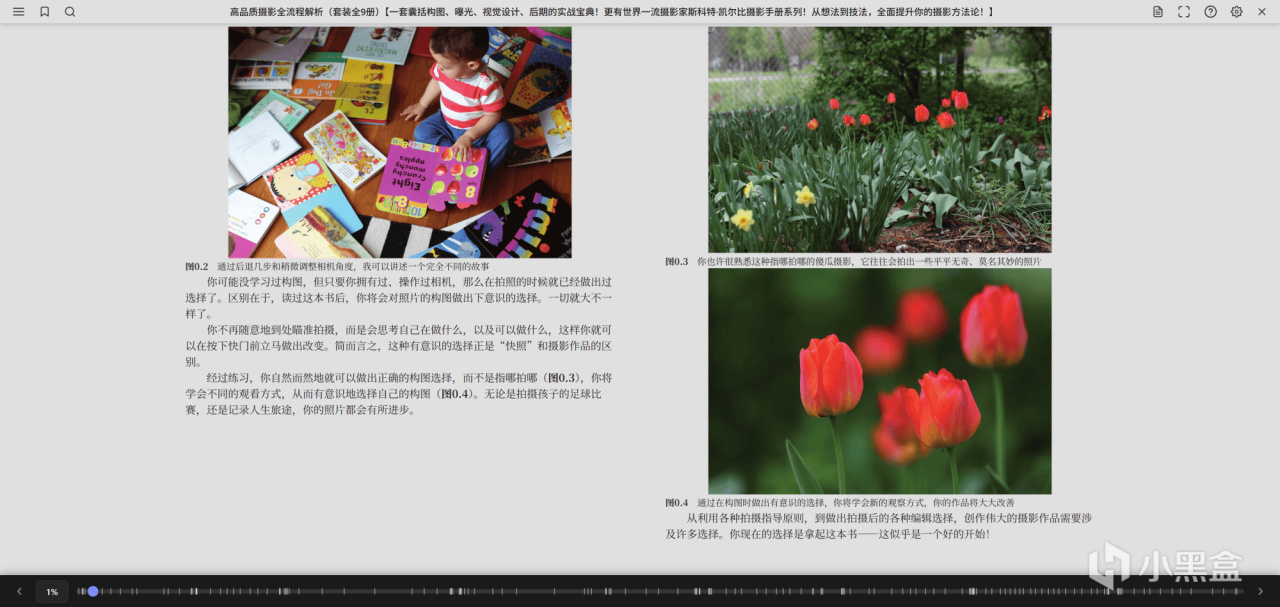Image resolution: width=1280 pixels, height=607 pixels.
Task: Go to the next page arrow
Action: click(x=1260, y=592)
